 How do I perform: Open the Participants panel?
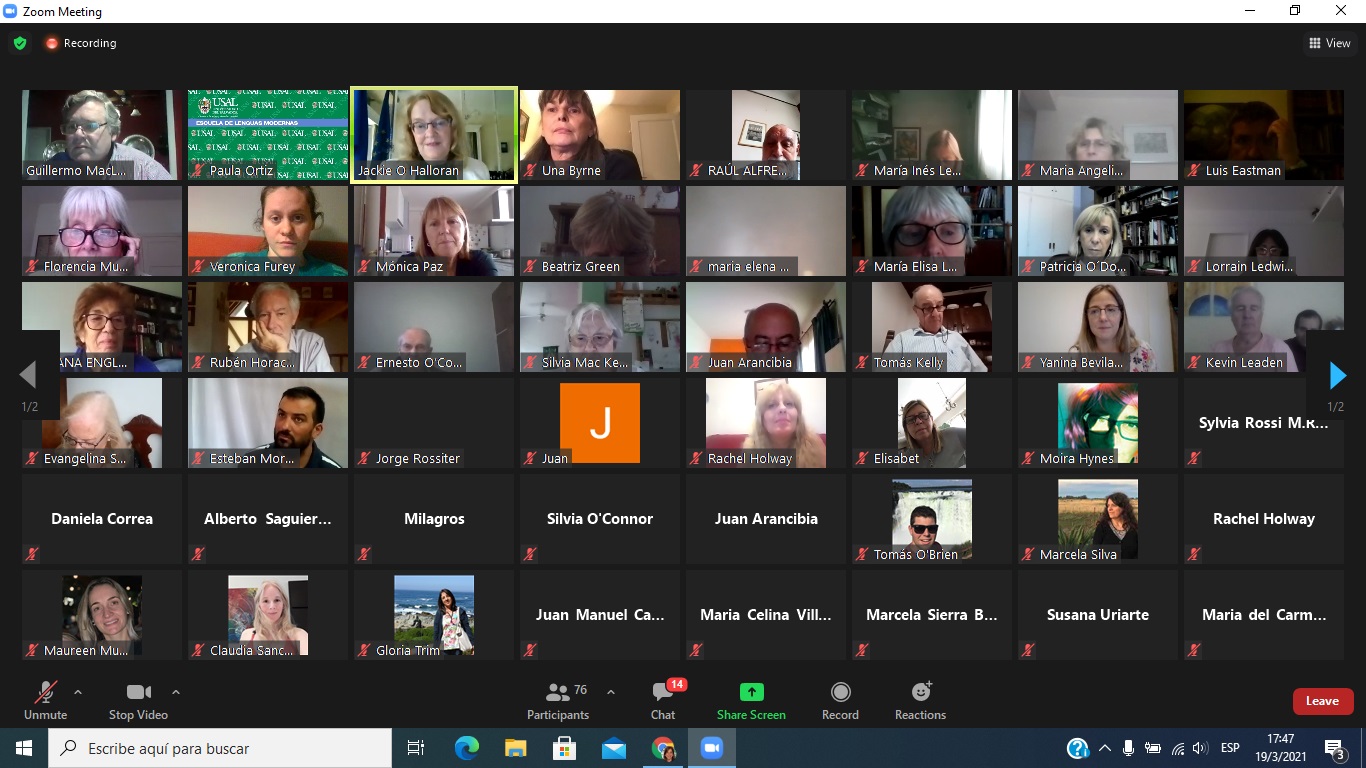pyautogui.click(x=558, y=700)
